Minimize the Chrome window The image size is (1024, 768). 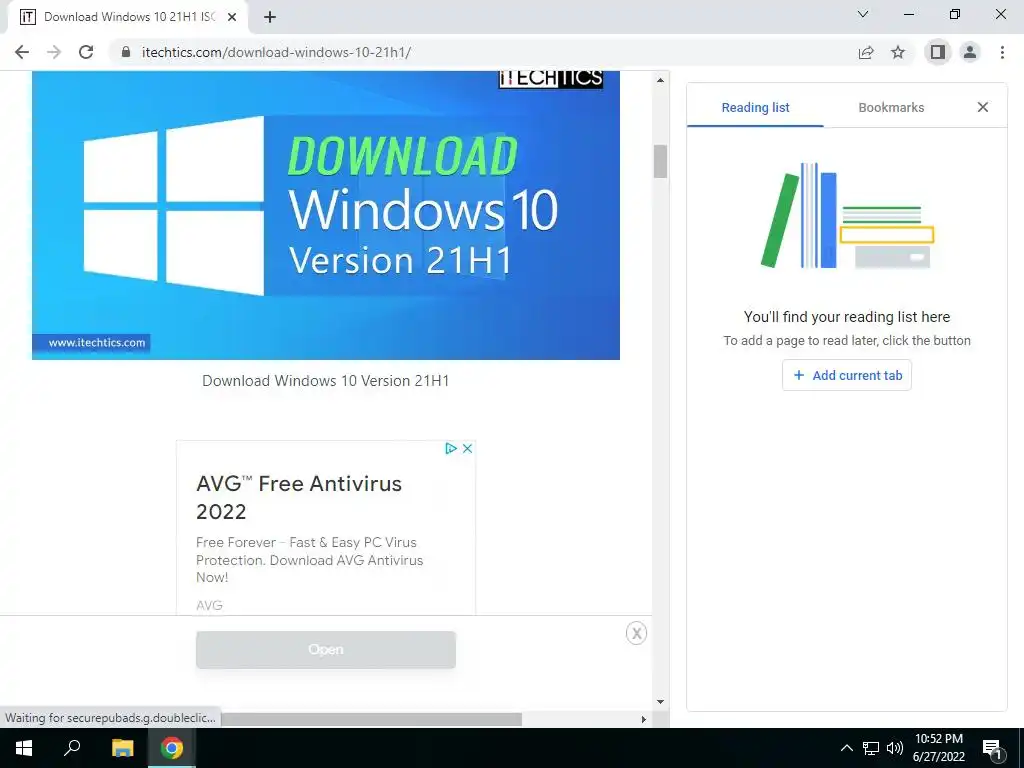point(909,14)
